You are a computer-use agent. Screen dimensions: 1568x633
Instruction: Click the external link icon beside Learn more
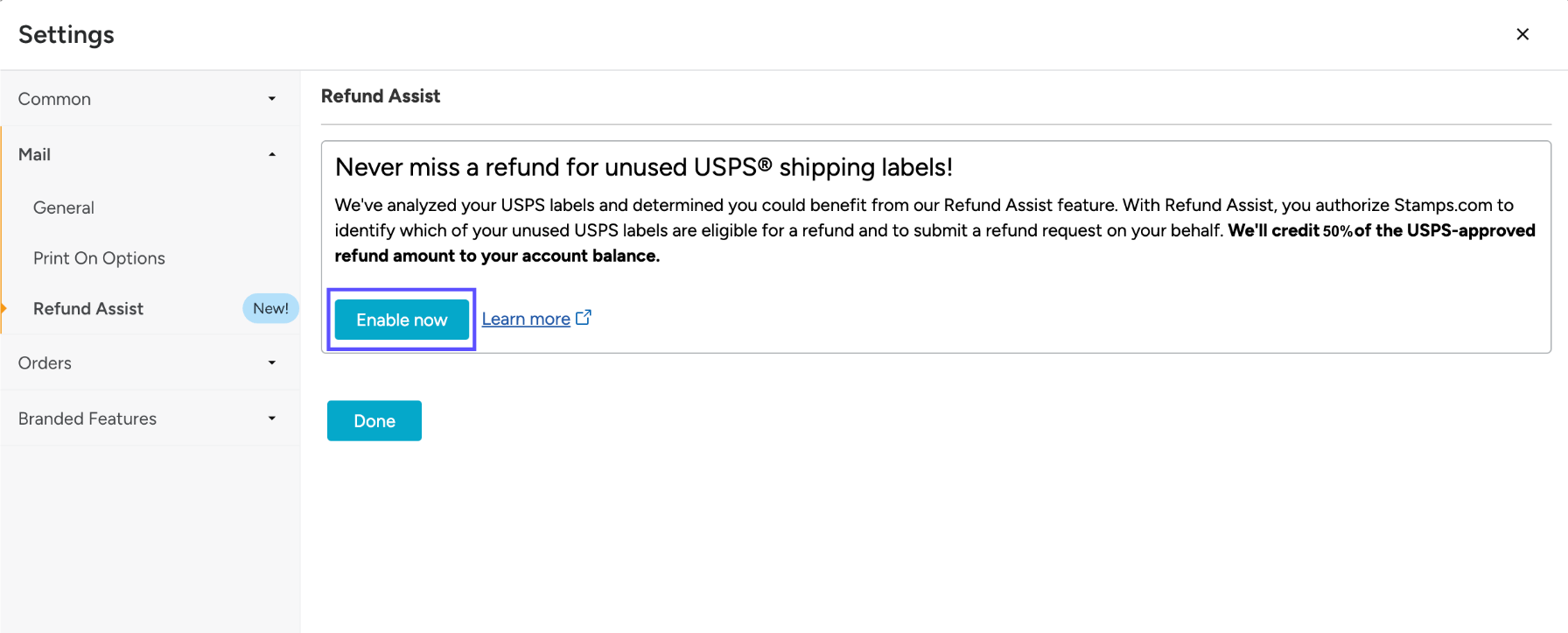tap(584, 318)
